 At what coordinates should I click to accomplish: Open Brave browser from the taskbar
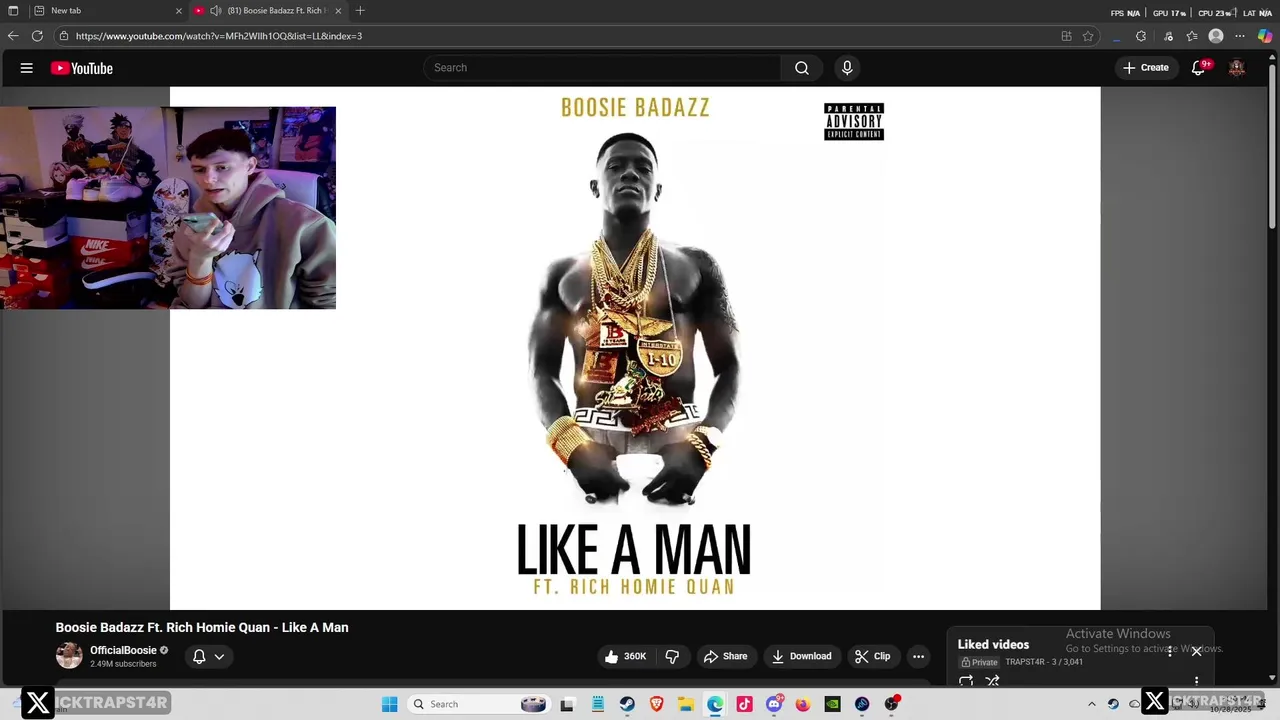pyautogui.click(x=657, y=704)
